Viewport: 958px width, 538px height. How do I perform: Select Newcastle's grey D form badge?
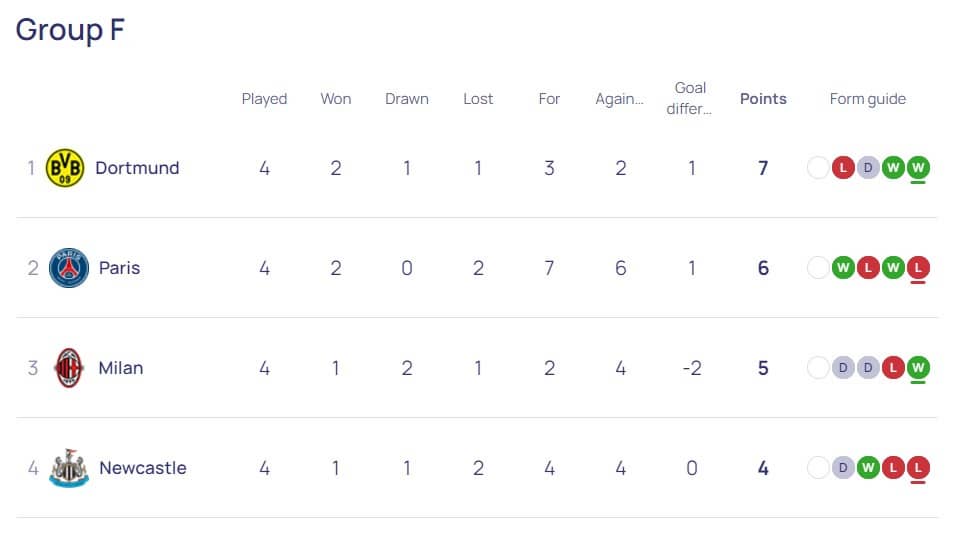(x=843, y=468)
